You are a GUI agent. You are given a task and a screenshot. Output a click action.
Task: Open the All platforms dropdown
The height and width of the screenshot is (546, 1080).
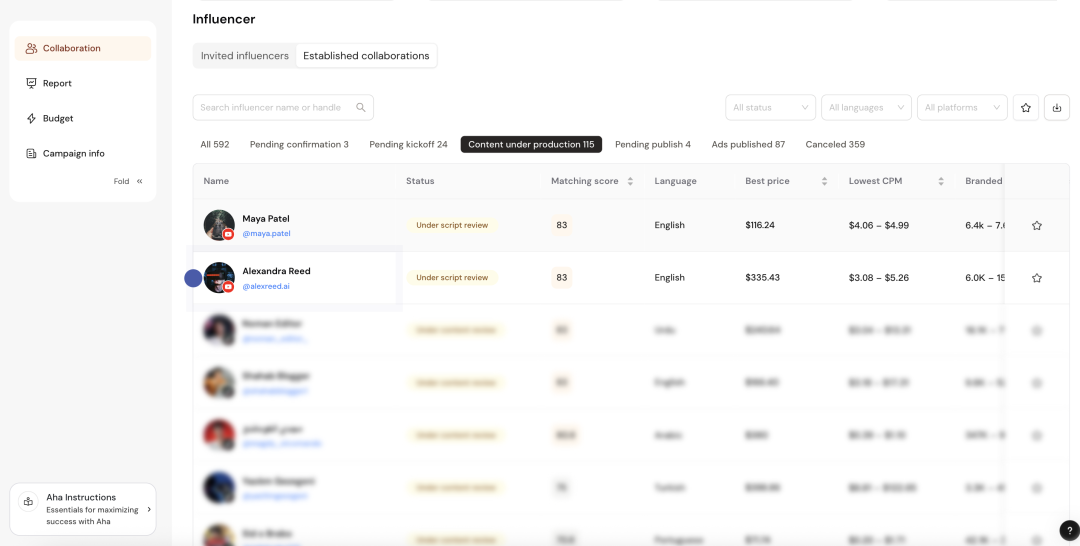962,107
